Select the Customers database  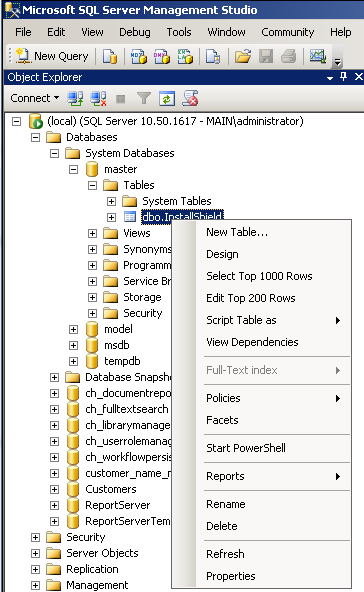(x=111, y=489)
